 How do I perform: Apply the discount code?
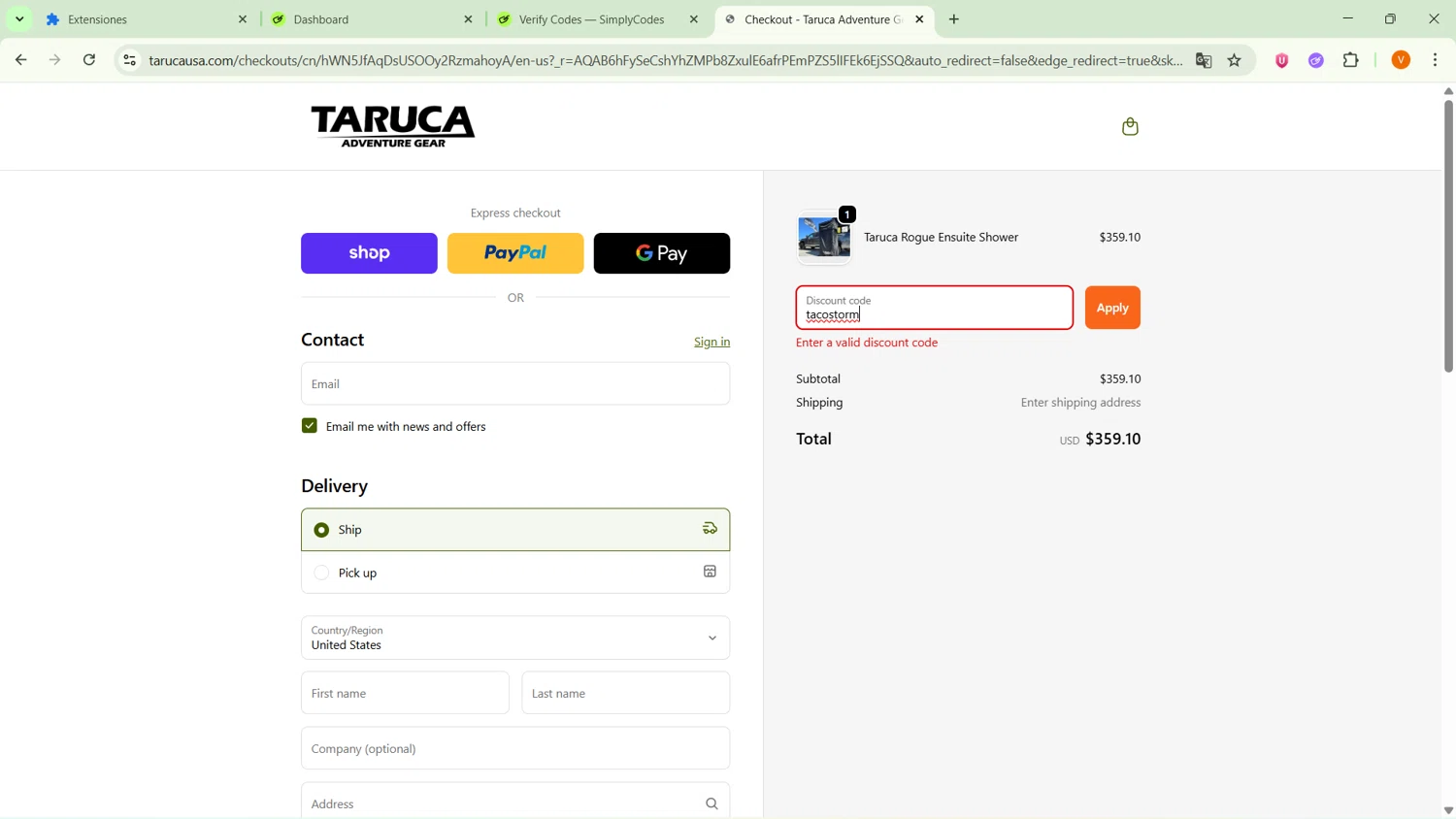(1112, 308)
